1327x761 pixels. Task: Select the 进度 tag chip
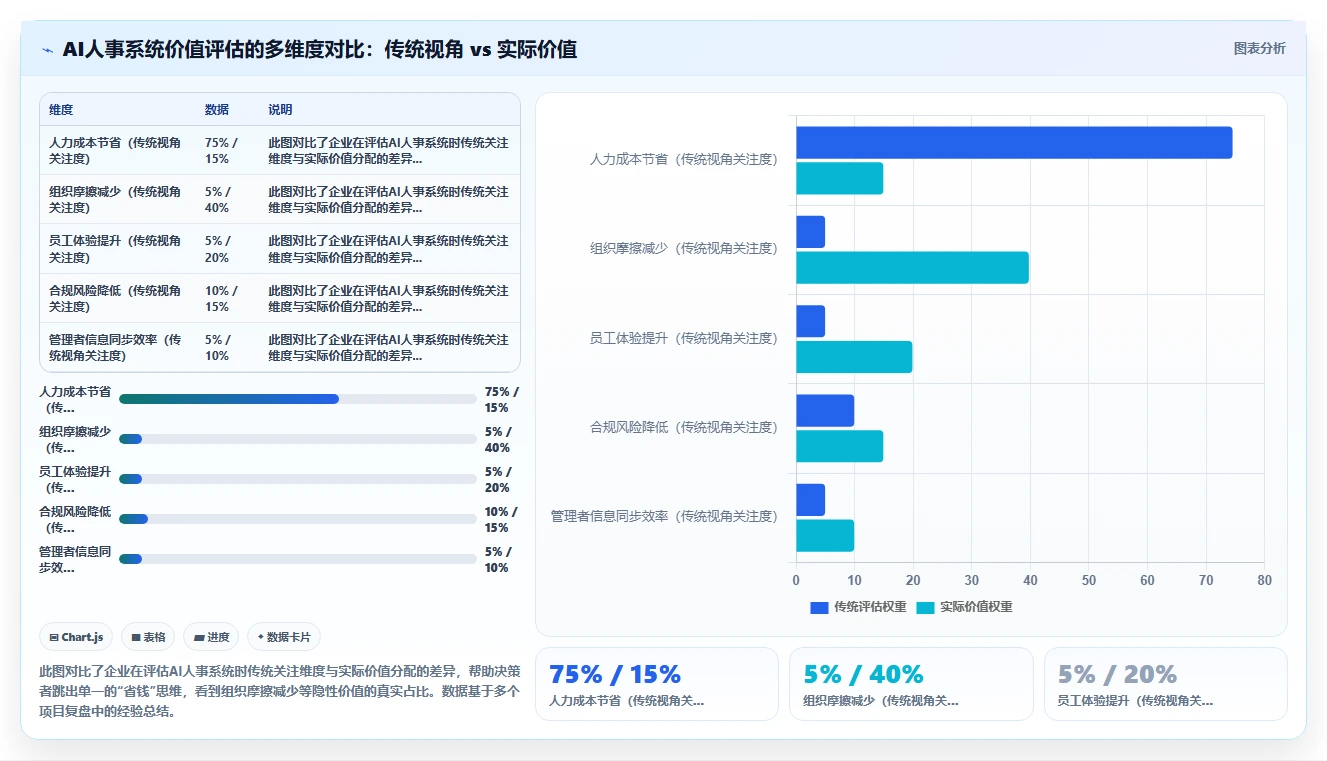pos(211,637)
